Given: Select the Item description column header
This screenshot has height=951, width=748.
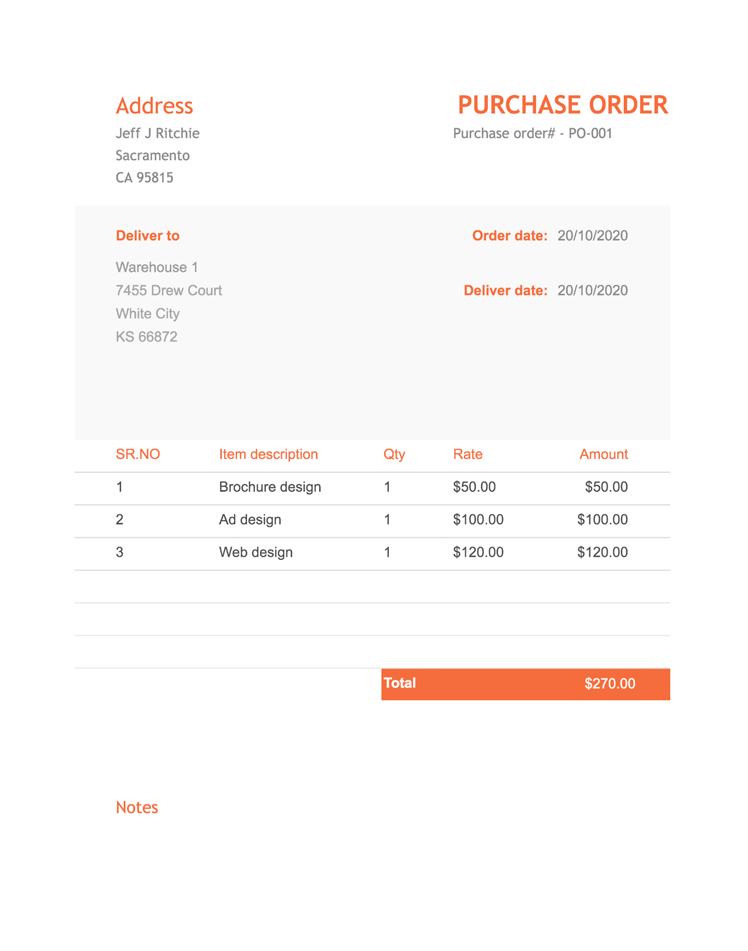Looking at the screenshot, I should tap(268, 454).
